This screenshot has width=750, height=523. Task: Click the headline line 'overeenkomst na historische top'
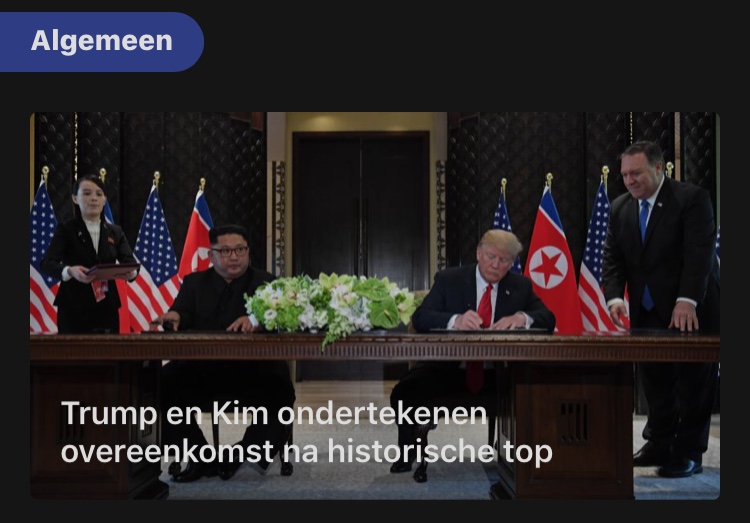(x=307, y=451)
